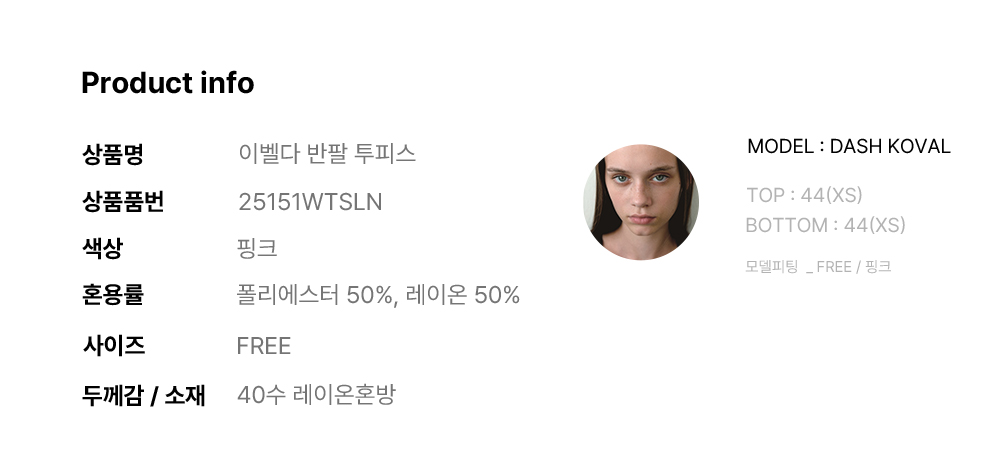The height and width of the screenshot is (468, 1000).
Task: Click the DASH KOVAL model name
Action: [x=890, y=147]
